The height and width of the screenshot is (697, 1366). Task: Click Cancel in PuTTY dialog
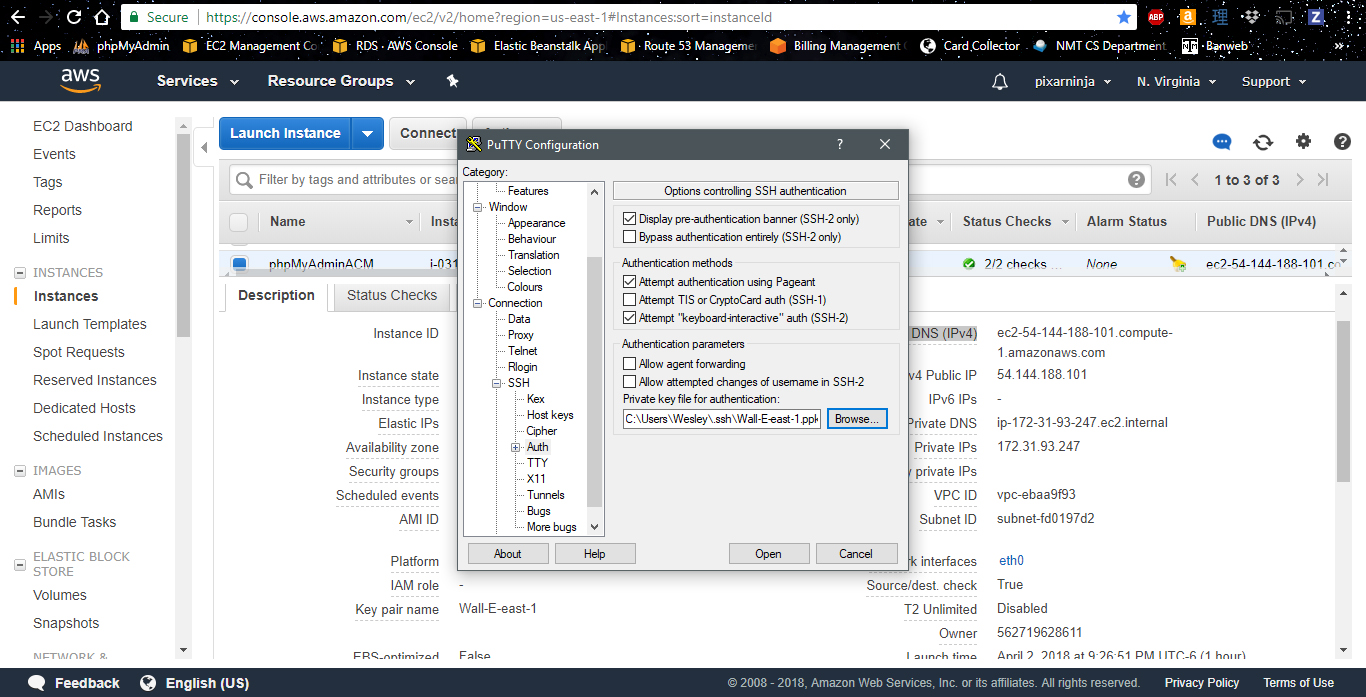(856, 554)
